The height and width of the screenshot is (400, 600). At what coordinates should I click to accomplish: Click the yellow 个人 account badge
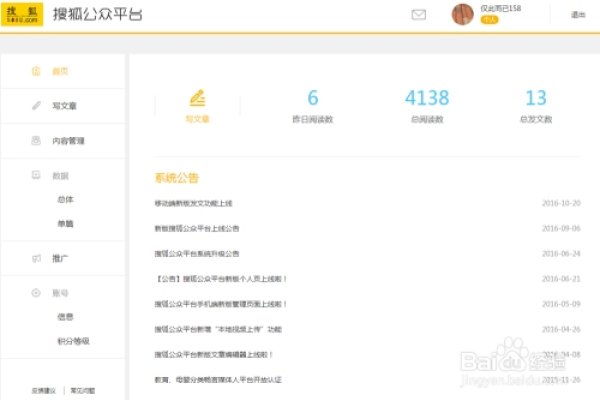click(489, 20)
